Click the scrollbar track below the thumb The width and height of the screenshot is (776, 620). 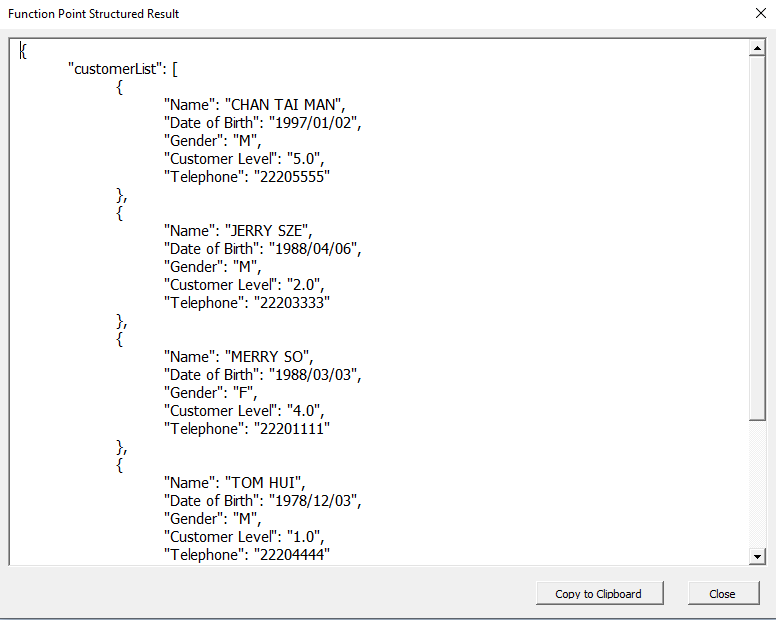[757, 484]
